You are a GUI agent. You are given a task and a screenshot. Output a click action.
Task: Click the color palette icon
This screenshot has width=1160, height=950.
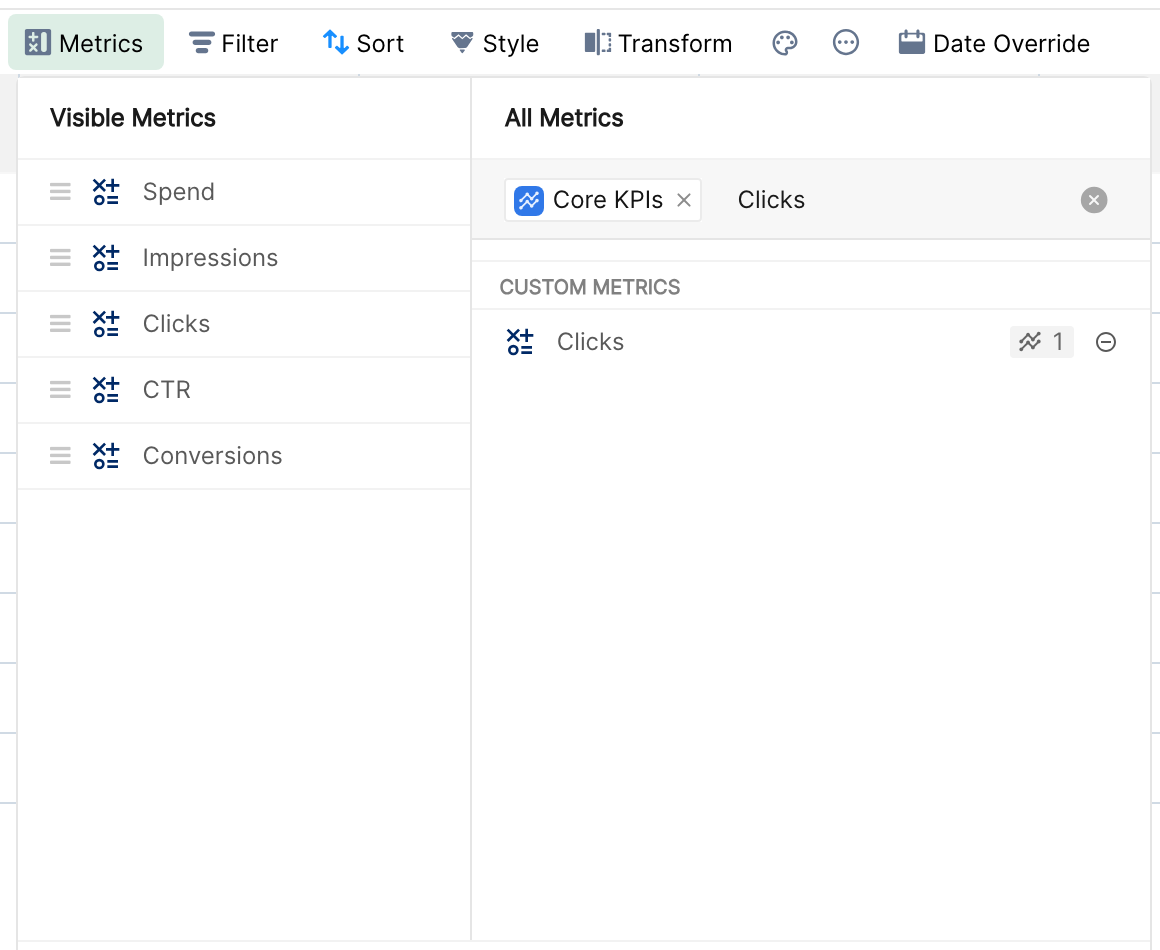coord(785,43)
